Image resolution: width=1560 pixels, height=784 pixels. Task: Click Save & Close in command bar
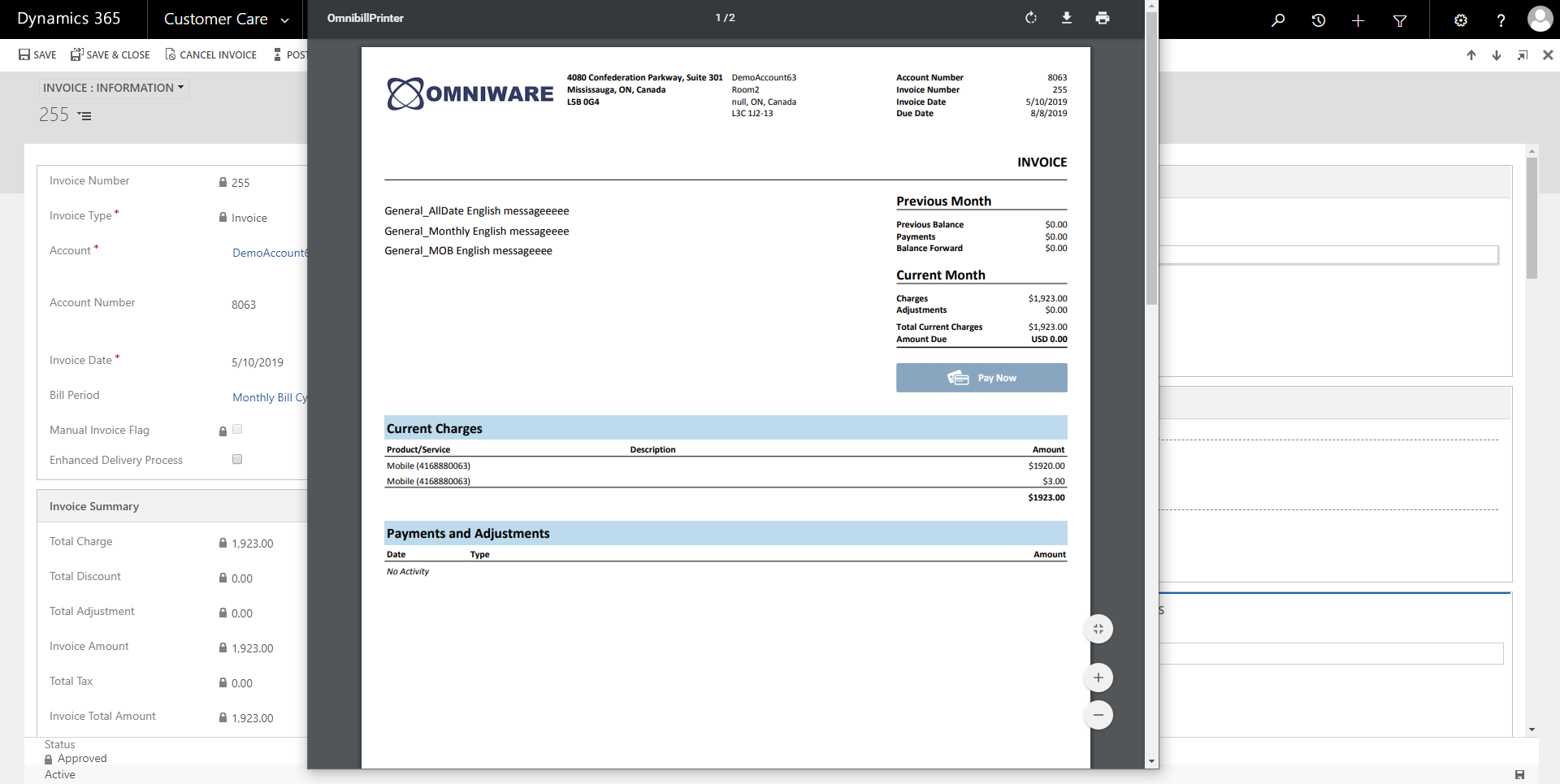(110, 54)
